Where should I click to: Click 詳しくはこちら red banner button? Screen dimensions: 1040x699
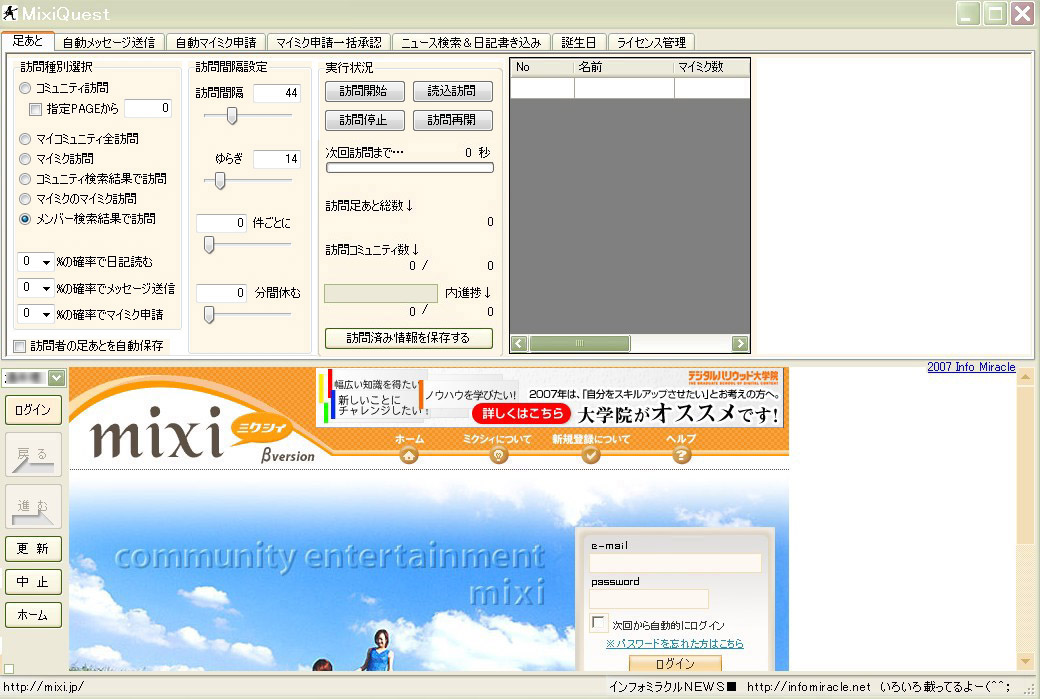tap(521, 414)
